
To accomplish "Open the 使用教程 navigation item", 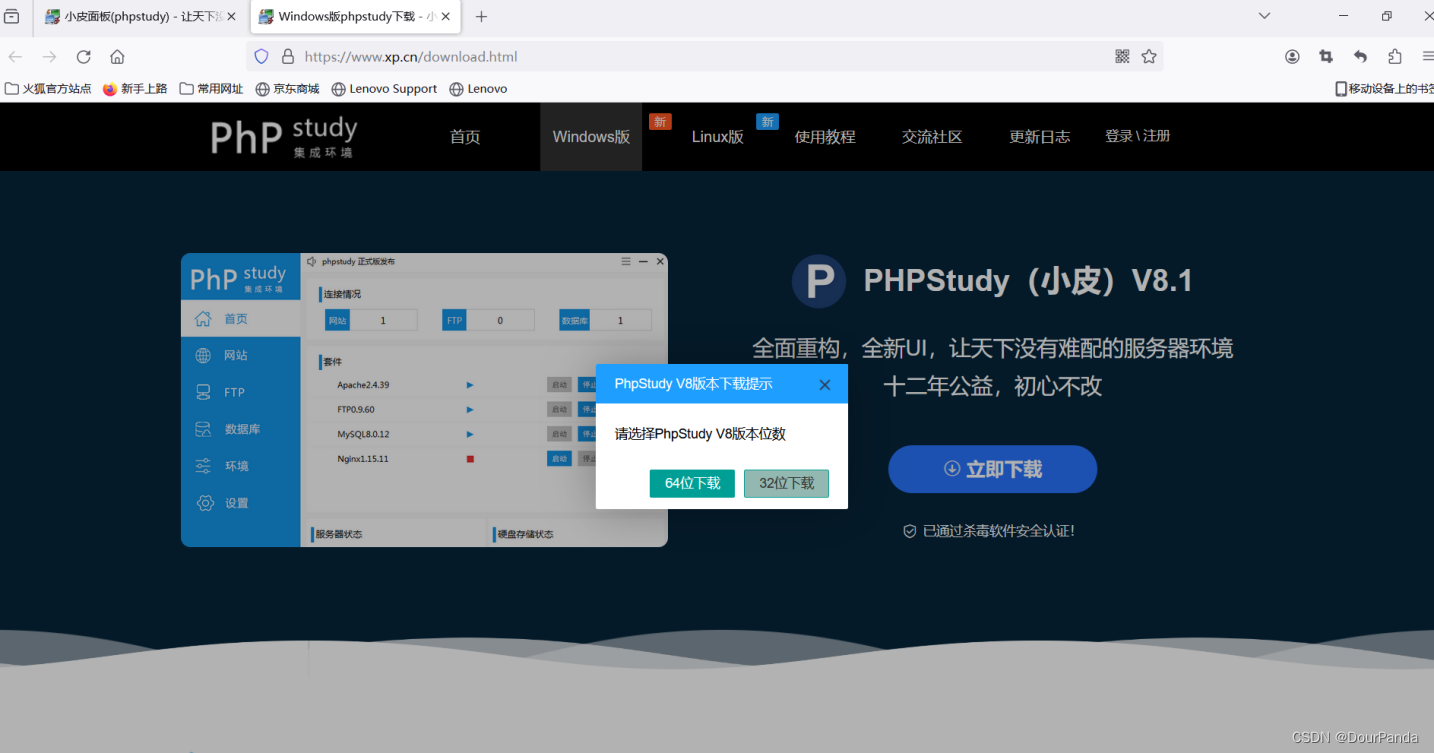I will [825, 137].
